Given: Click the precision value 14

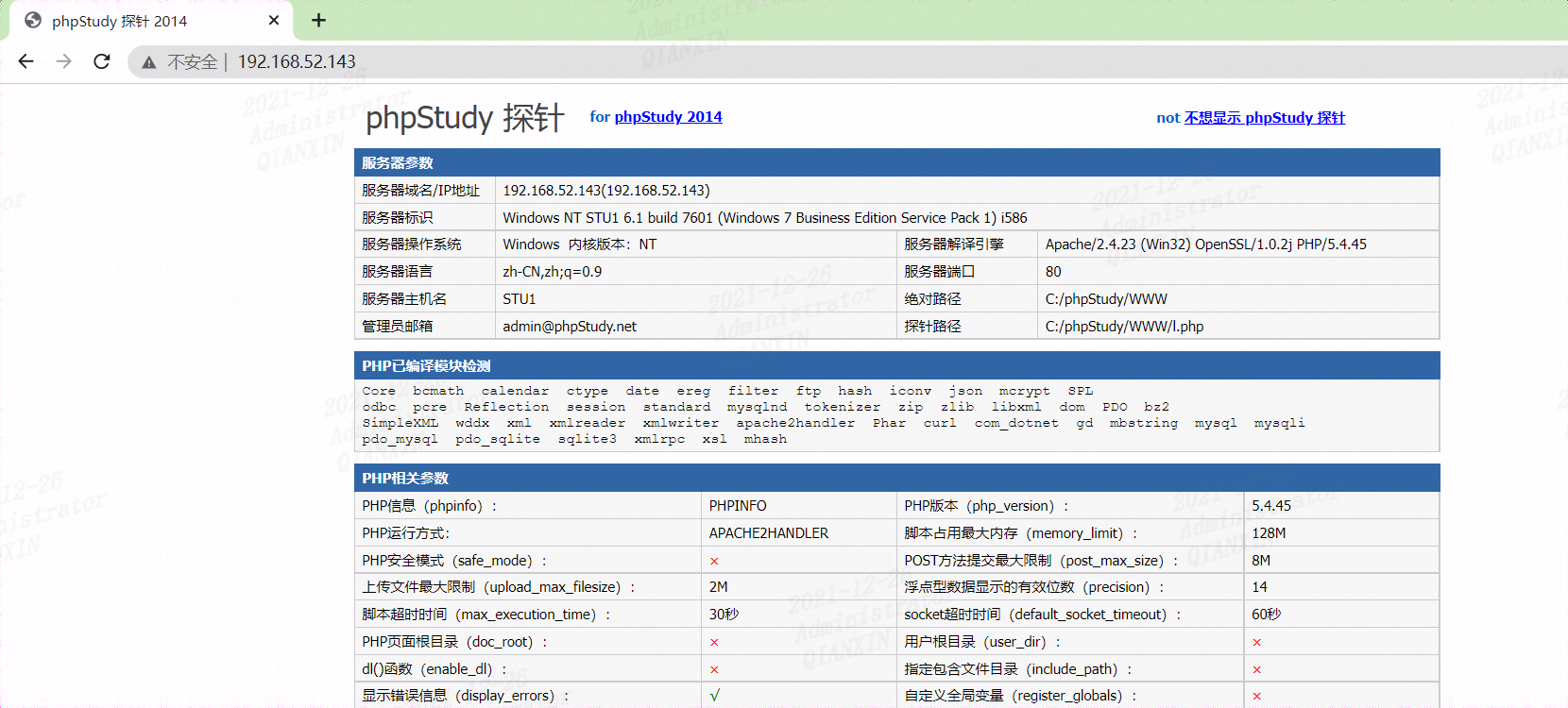Looking at the screenshot, I should coord(1259,587).
